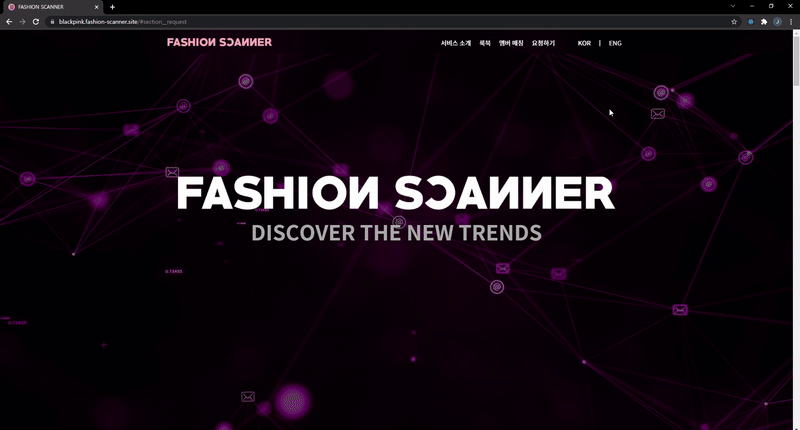This screenshot has height=430, width=800.
Task: Reload the page with the refresh icon
Action: point(36,22)
